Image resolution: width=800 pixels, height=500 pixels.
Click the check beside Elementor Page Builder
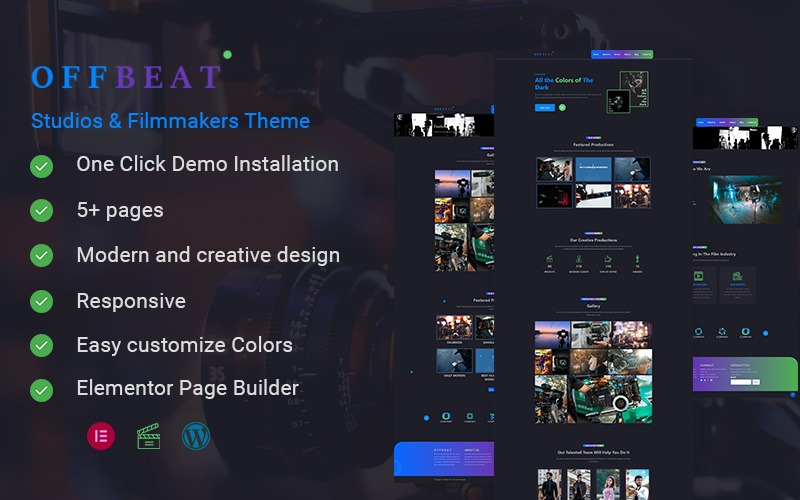(x=41, y=388)
